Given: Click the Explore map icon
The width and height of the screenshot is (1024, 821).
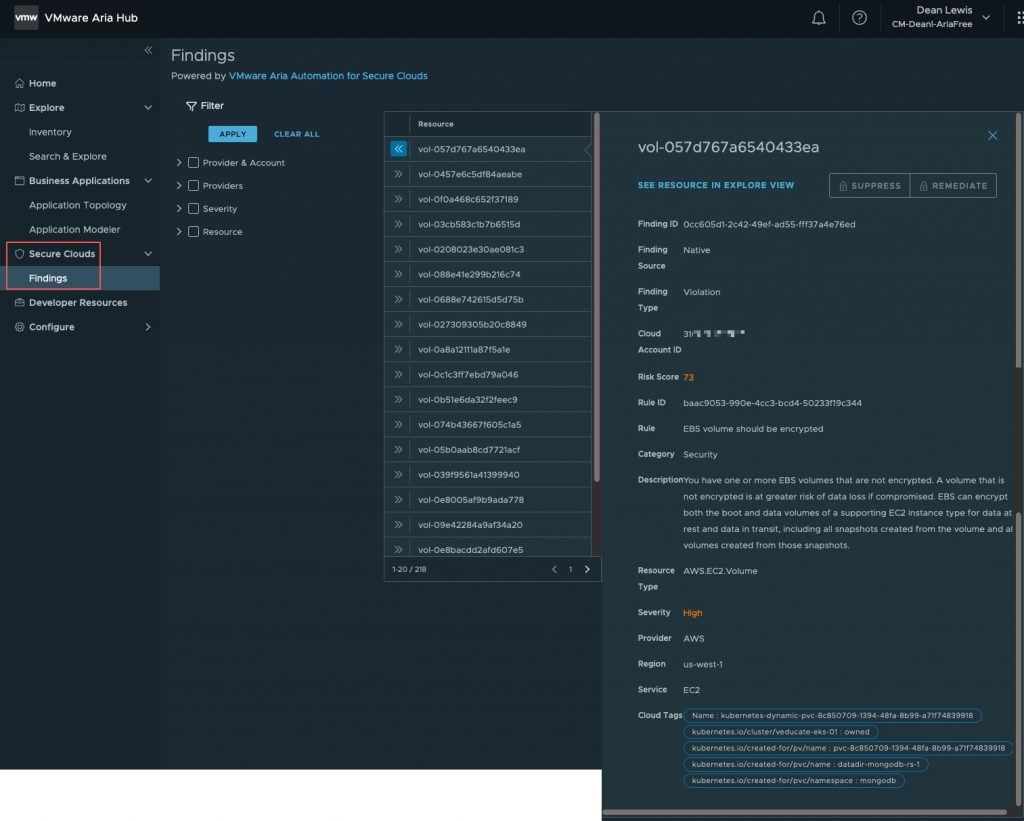Looking at the screenshot, I should [20, 107].
